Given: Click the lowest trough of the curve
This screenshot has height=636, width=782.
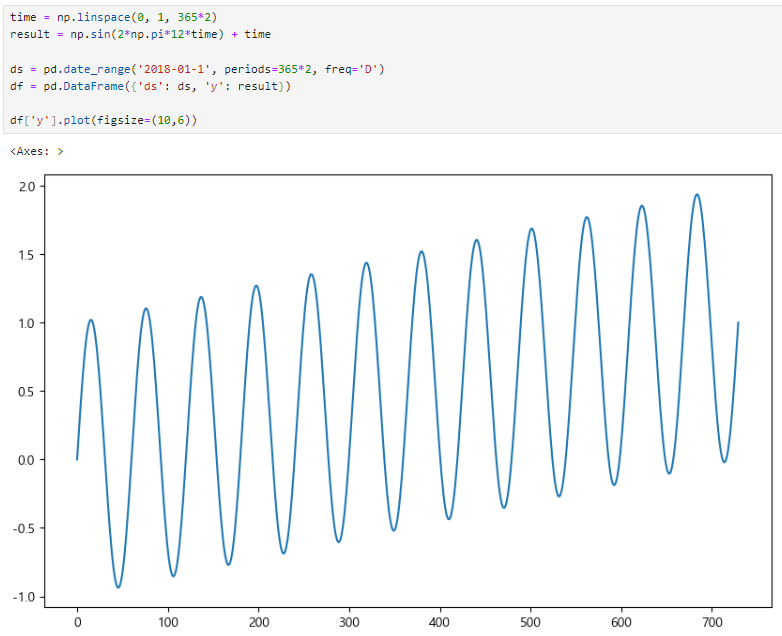Looking at the screenshot, I should 118,587.
